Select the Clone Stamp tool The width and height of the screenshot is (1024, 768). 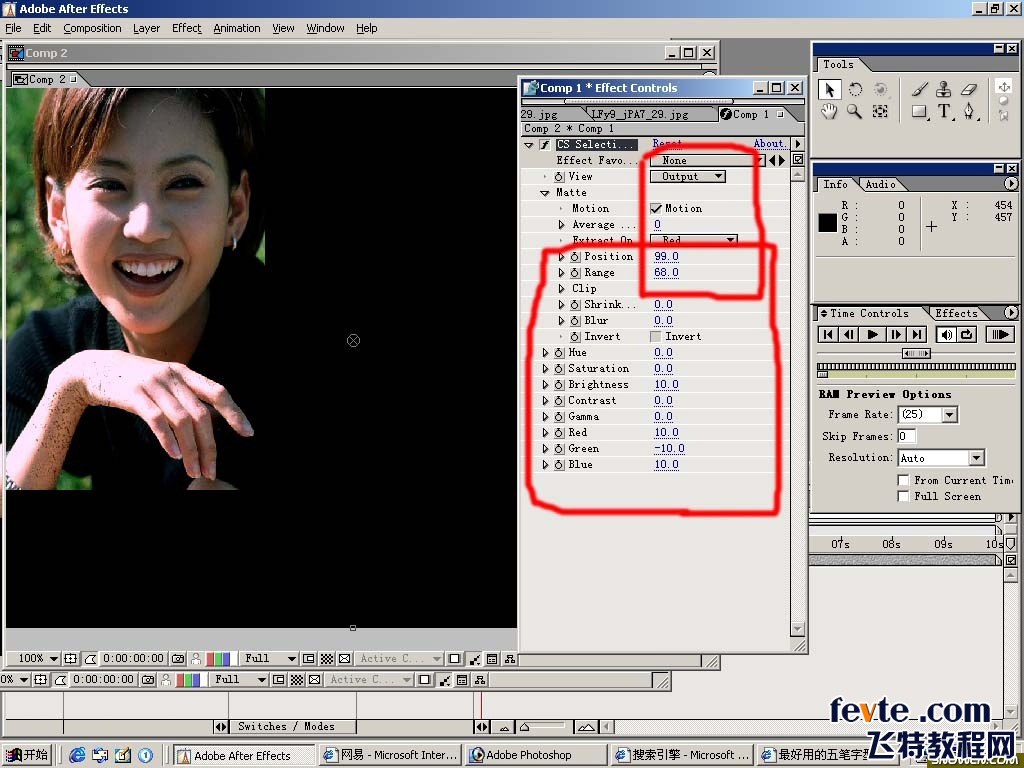[944, 90]
